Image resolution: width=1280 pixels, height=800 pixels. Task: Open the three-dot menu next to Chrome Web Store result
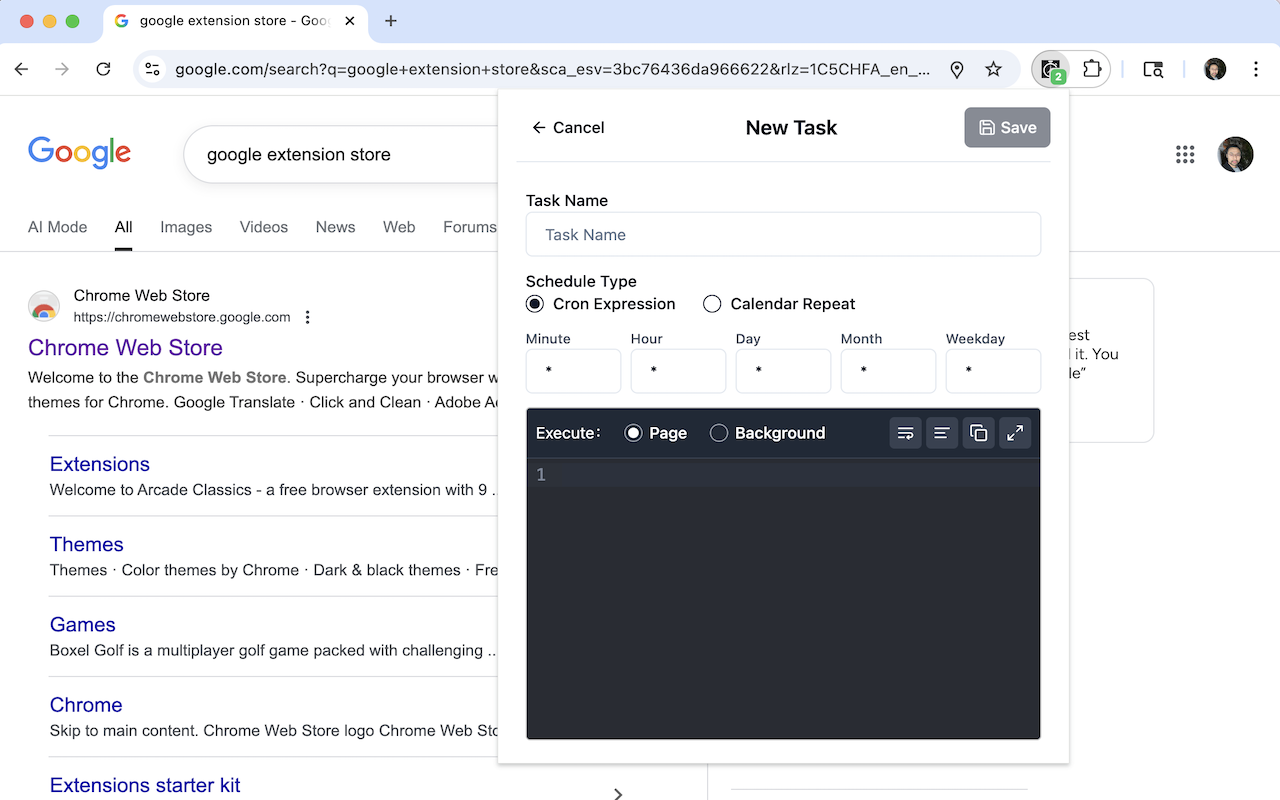(307, 316)
